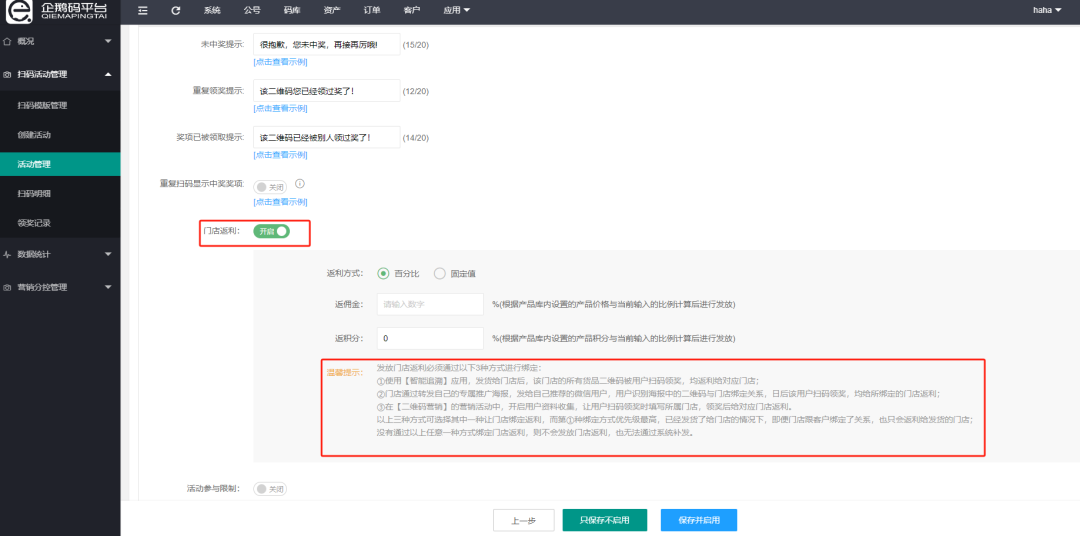Disable the 门店返利 toggle switch
The width and height of the screenshot is (1080, 536).
(x=271, y=231)
